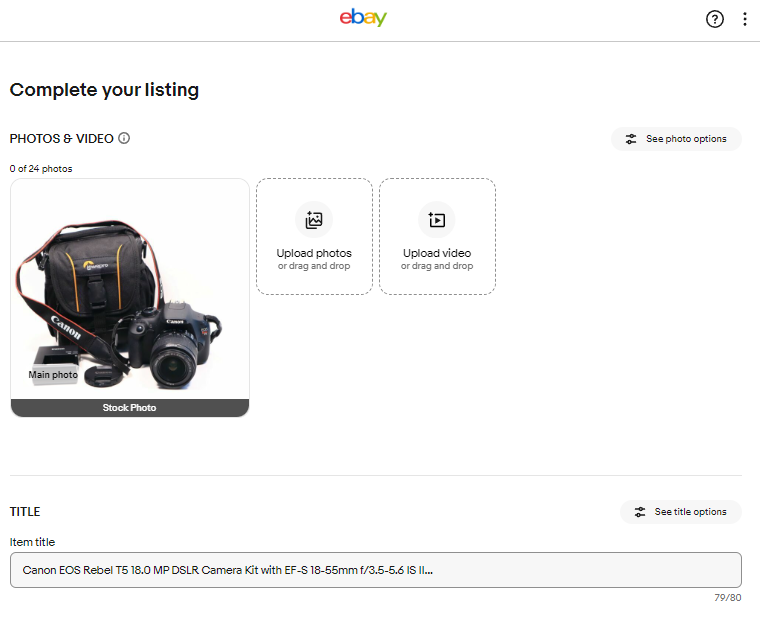
Task: Click the Upload photos text label
Action: (314, 253)
